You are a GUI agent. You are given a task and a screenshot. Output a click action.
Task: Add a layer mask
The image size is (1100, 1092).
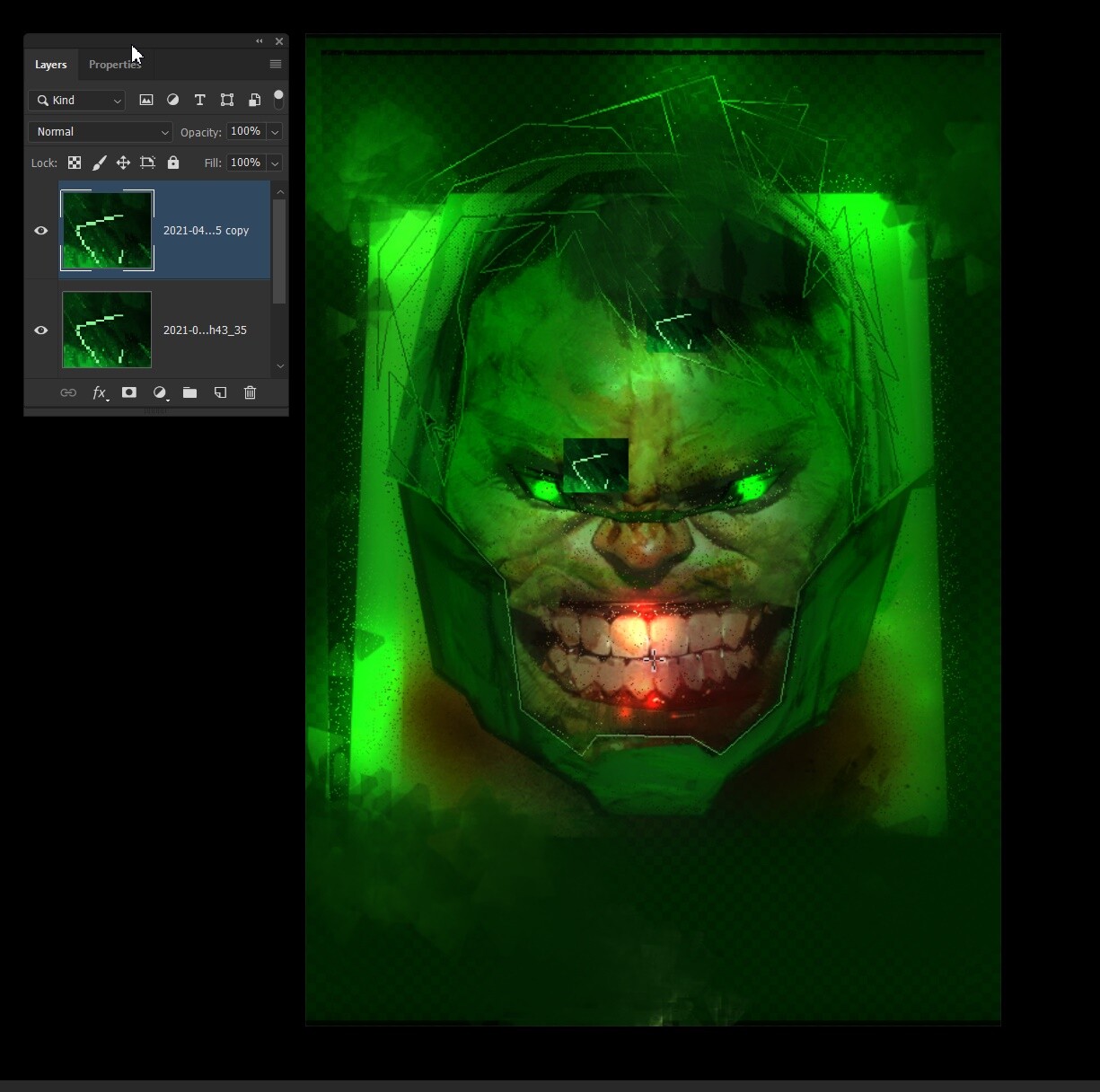(129, 392)
